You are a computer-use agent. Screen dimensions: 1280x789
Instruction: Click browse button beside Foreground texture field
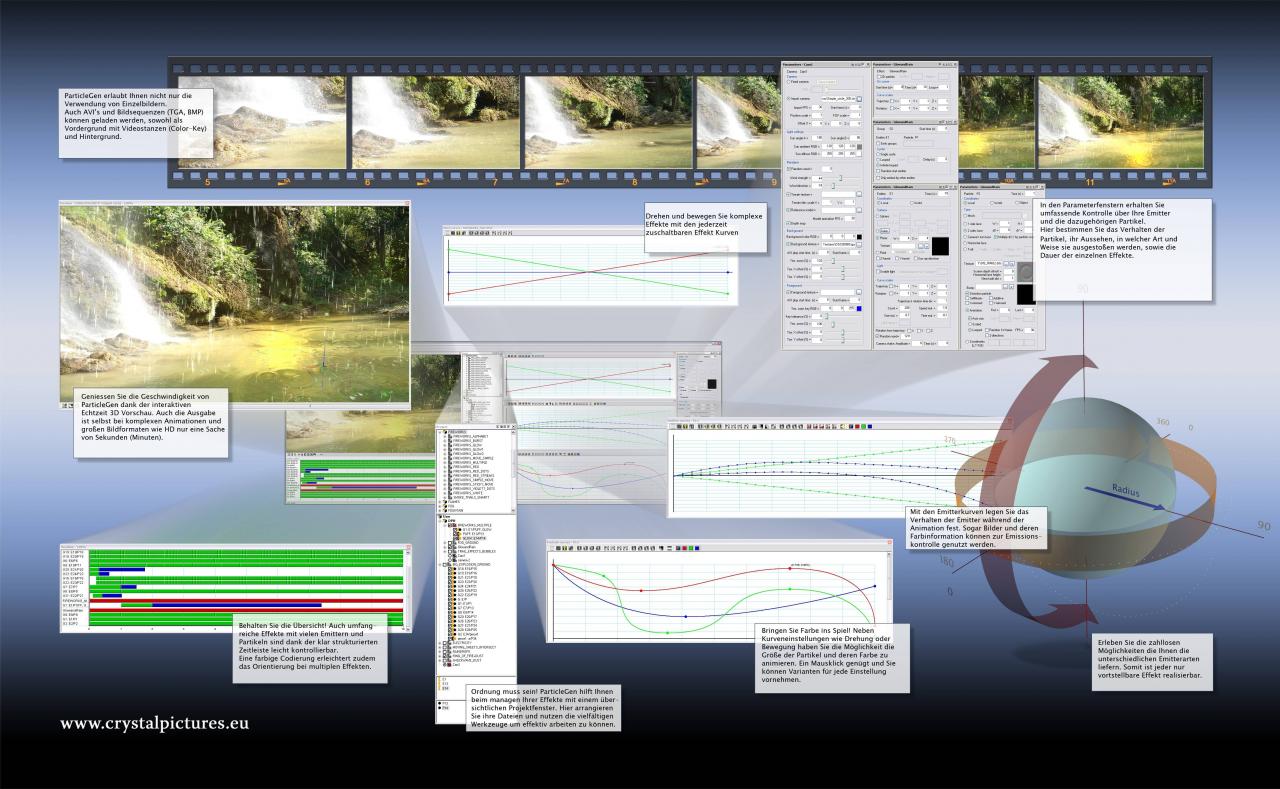(859, 292)
